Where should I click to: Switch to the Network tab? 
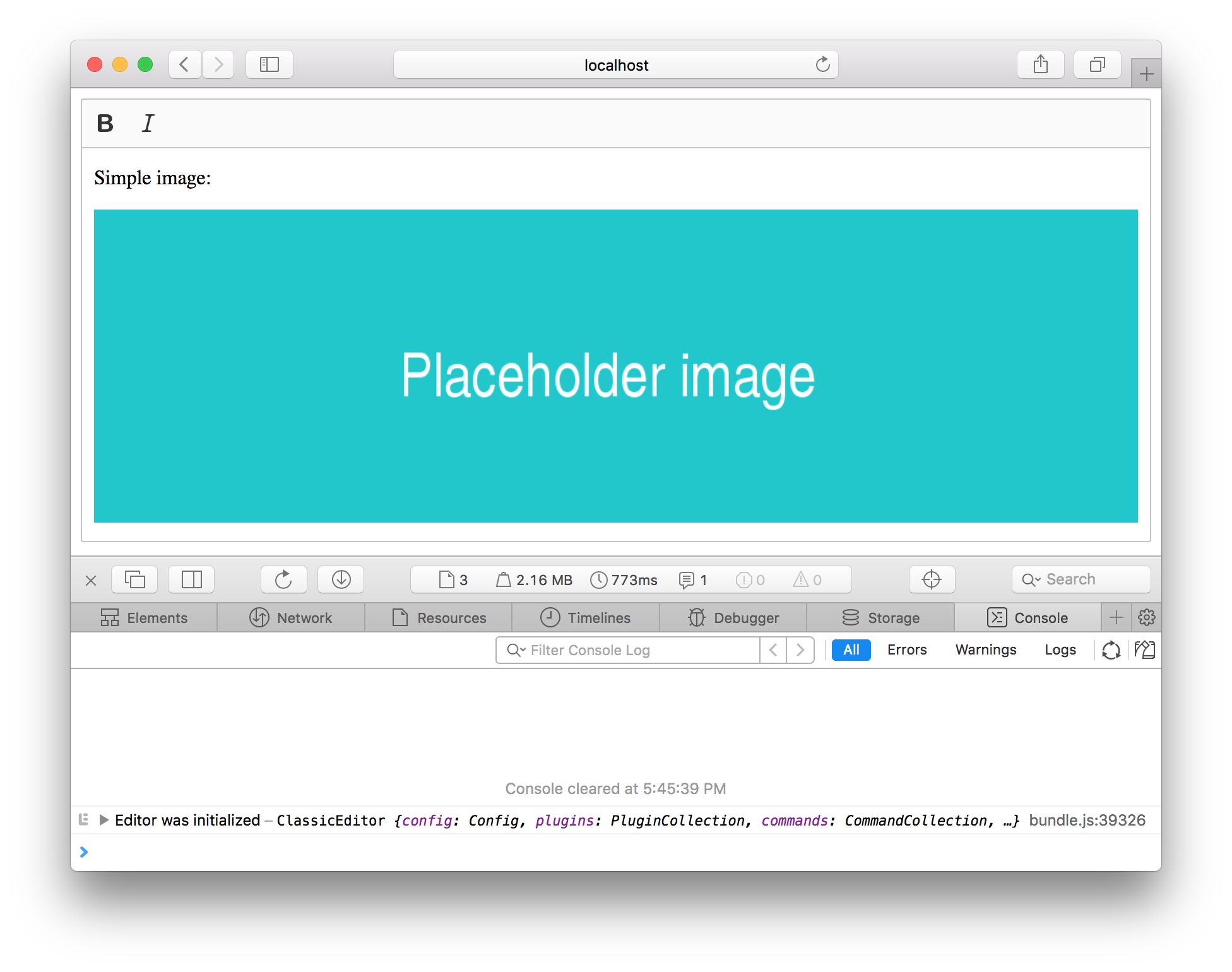coord(291,617)
